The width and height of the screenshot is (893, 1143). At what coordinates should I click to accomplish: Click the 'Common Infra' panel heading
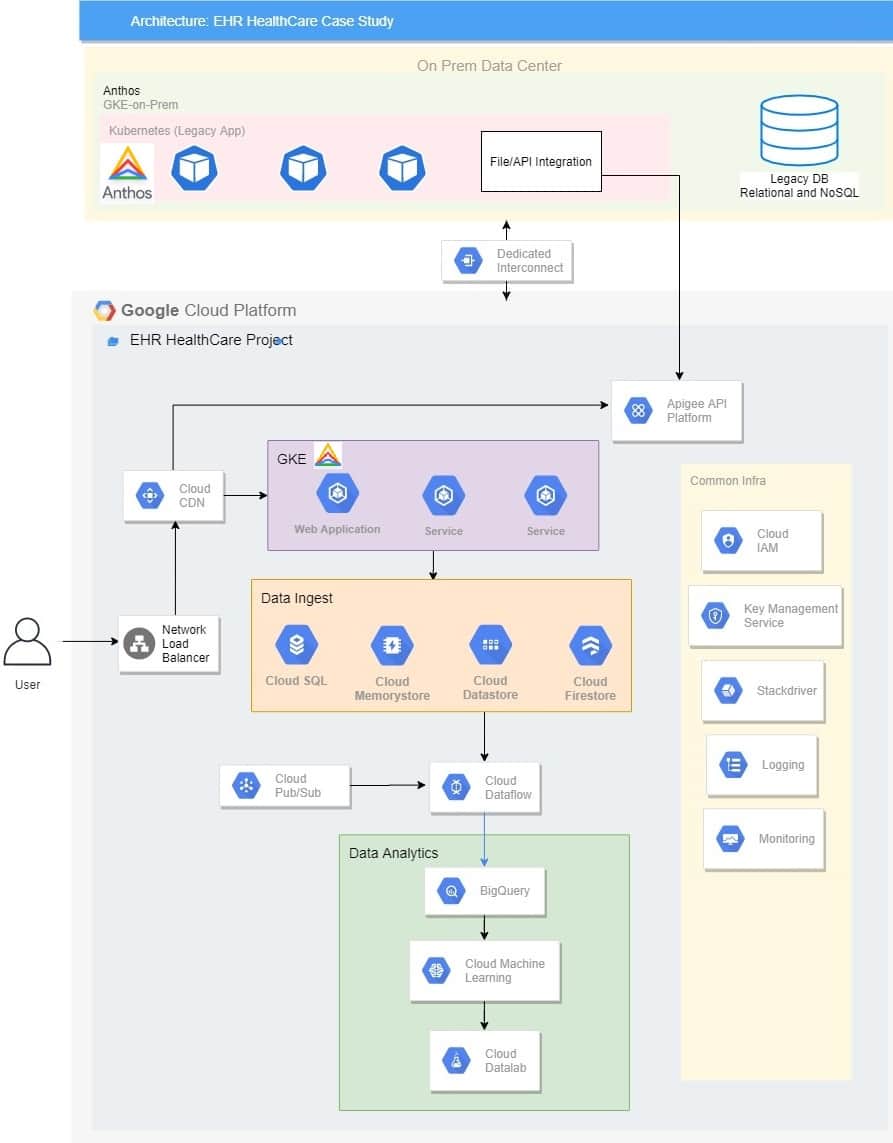pos(728,480)
